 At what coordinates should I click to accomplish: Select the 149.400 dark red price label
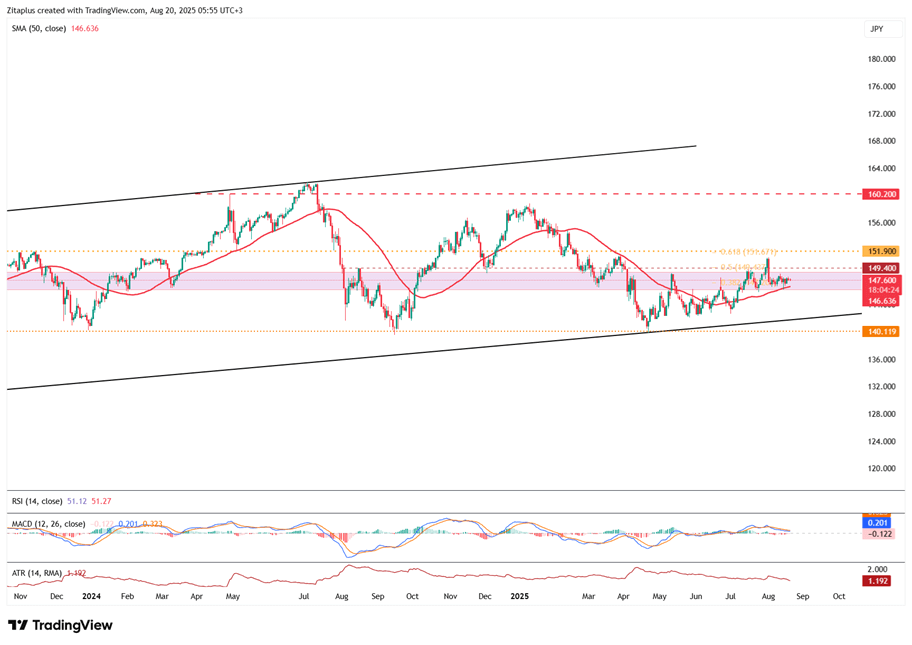coord(880,268)
